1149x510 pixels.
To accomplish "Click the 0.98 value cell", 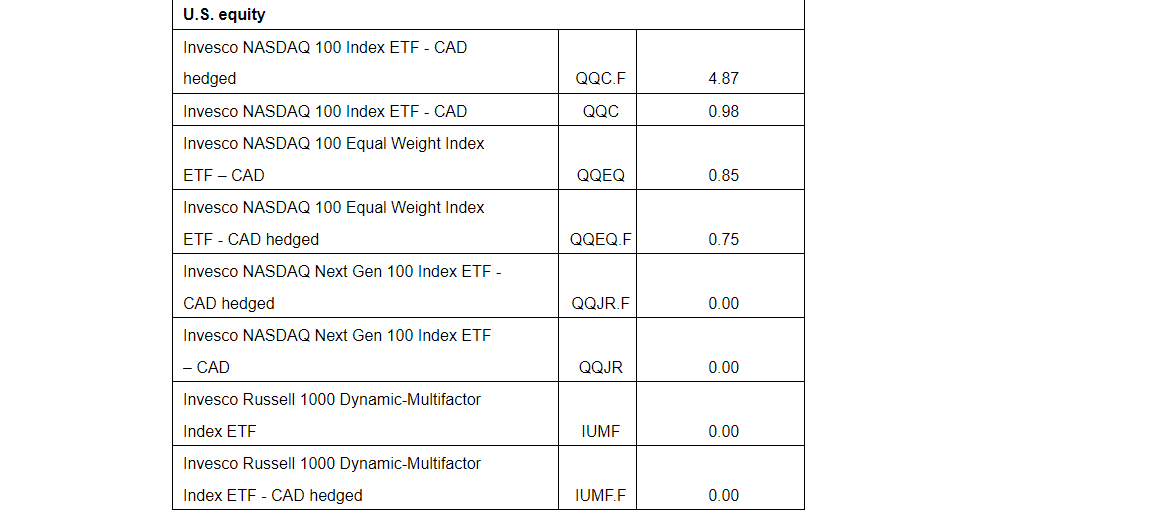I will [723, 111].
